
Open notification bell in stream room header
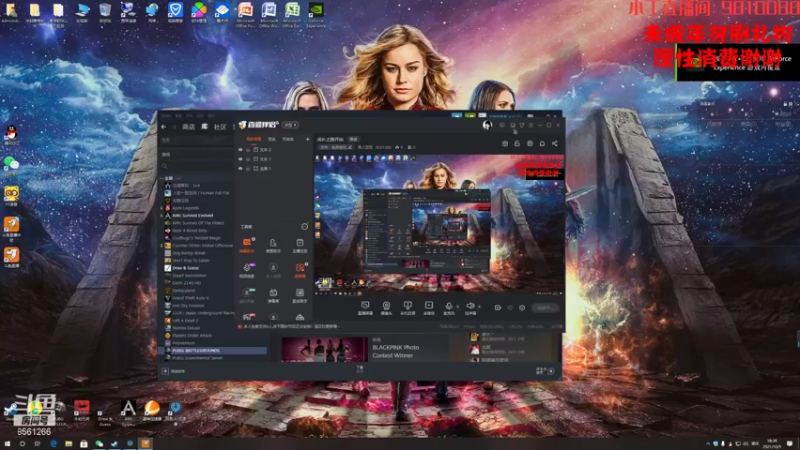pos(542,143)
